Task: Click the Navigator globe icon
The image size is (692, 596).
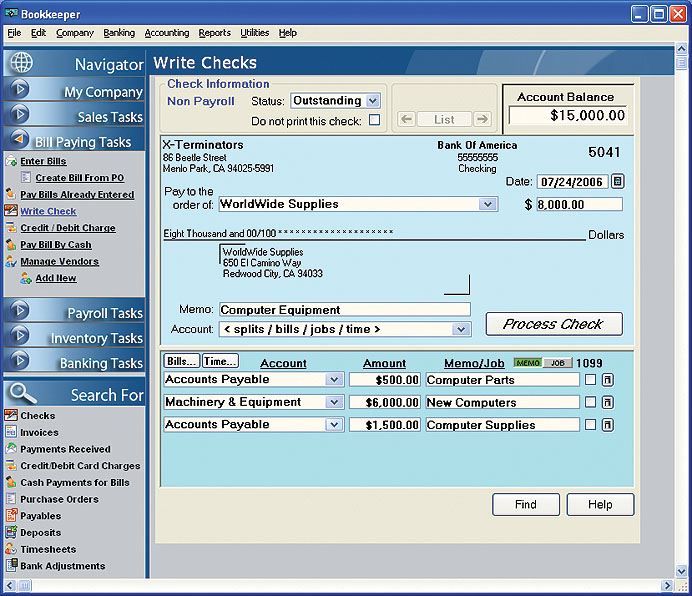Action: 21,63
